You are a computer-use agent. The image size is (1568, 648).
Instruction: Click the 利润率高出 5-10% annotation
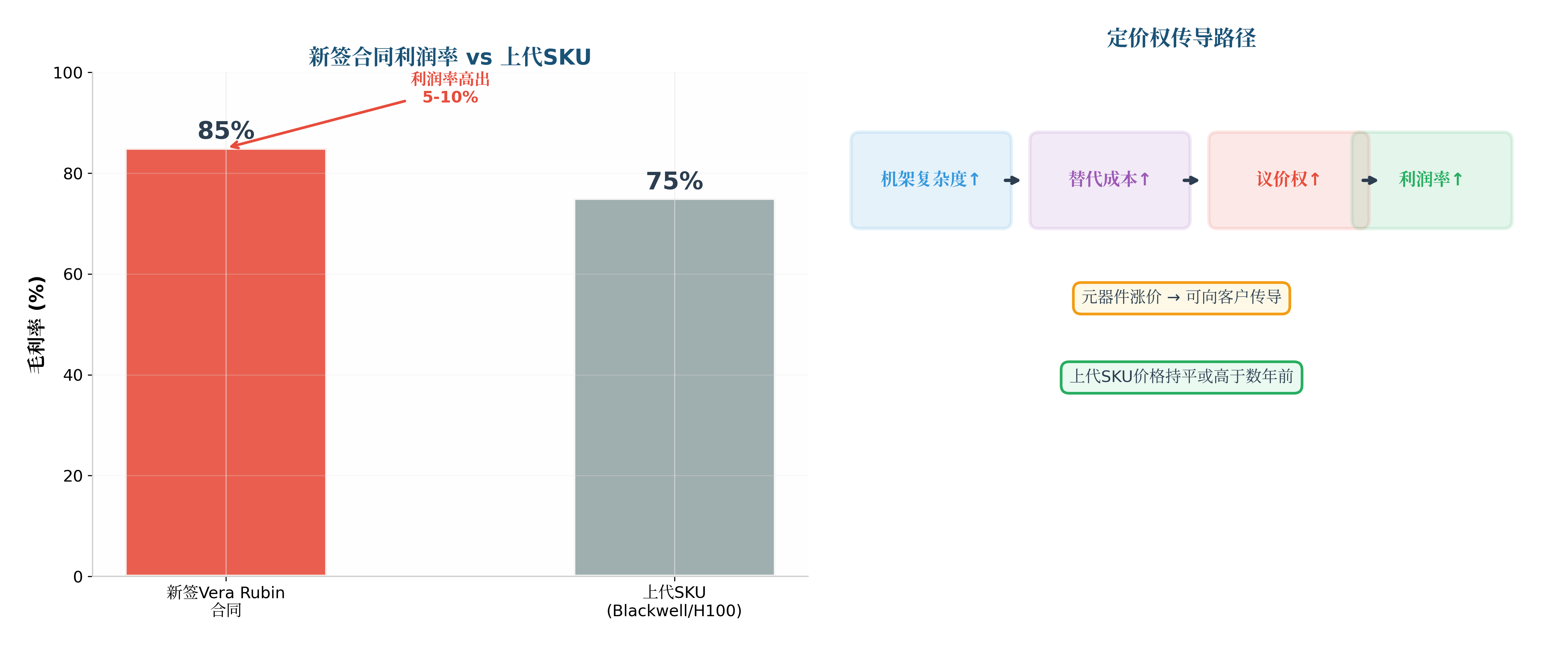[450, 88]
